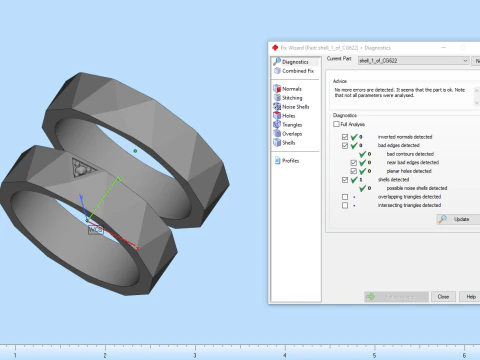480x360 pixels.
Task: Click the Holes fix icon
Action: pyautogui.click(x=277, y=115)
